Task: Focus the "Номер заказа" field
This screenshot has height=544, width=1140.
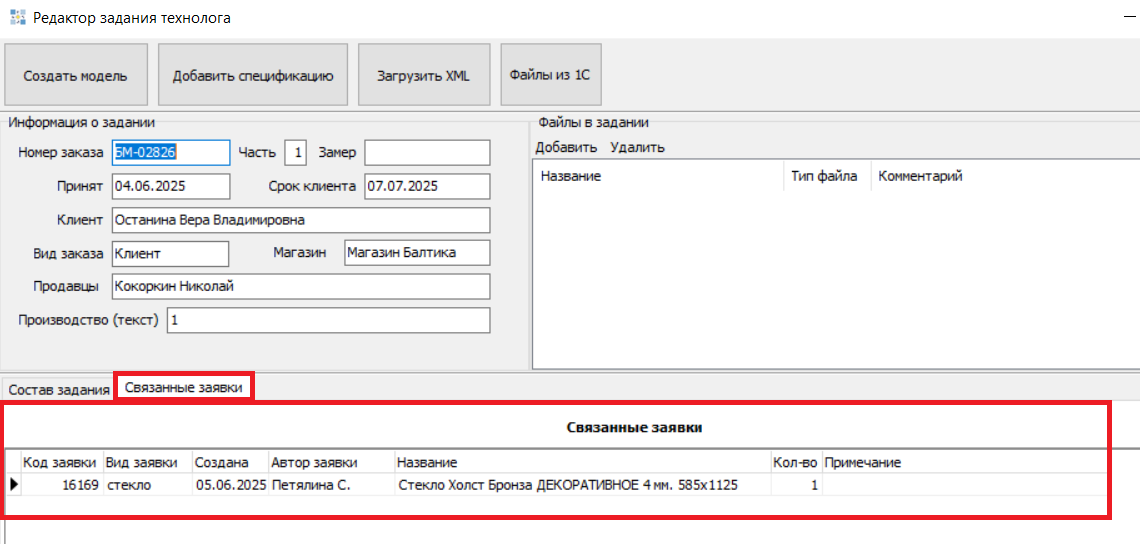Action: (x=170, y=153)
